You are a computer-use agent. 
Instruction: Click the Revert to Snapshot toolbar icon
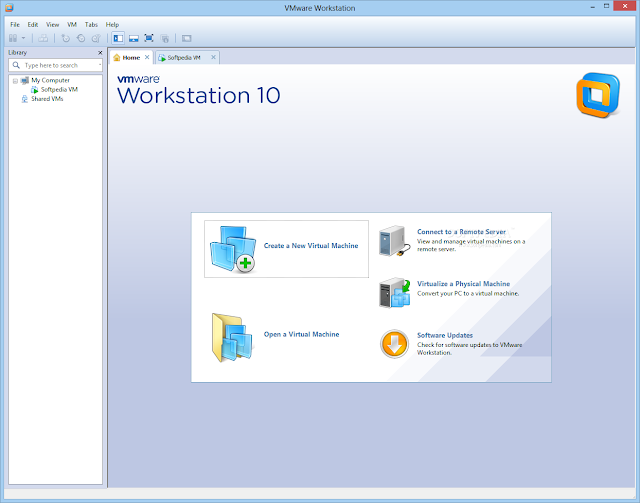click(81, 38)
